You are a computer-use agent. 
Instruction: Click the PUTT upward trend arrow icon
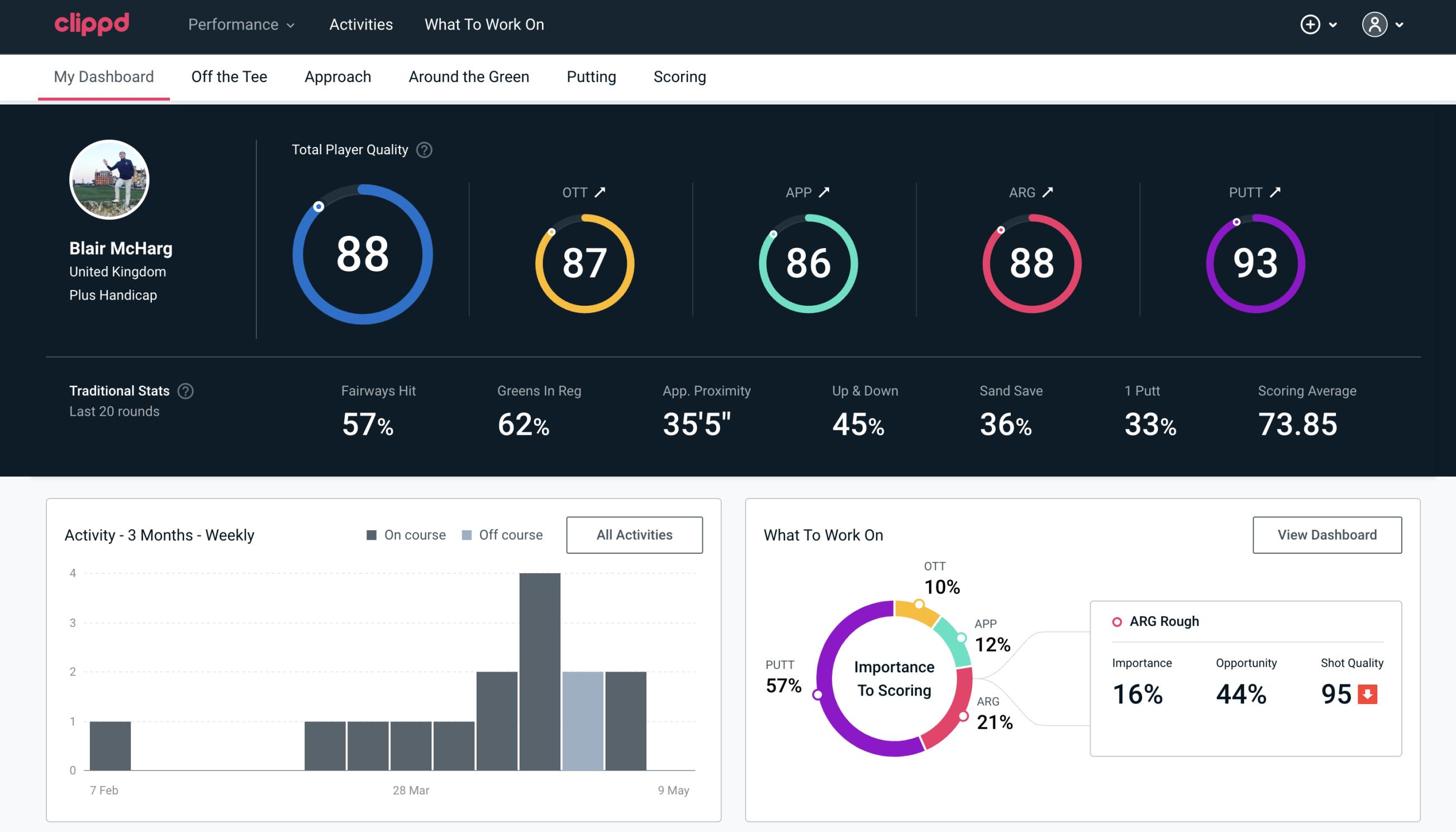[1276, 192]
